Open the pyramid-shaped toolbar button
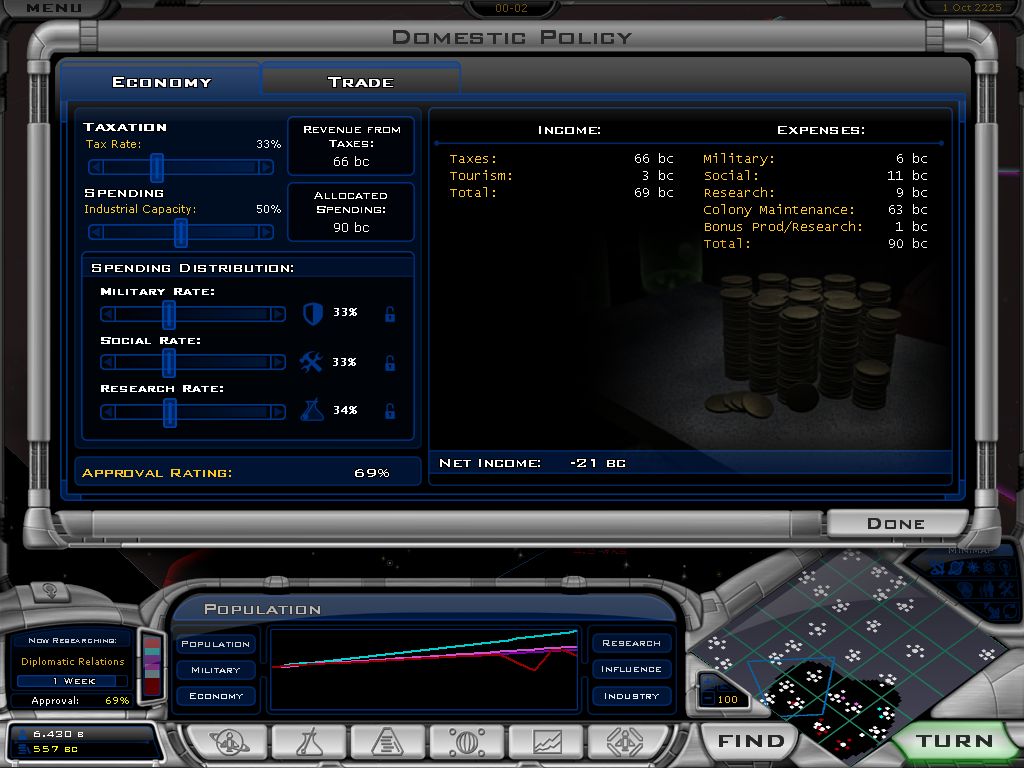The width and height of the screenshot is (1024, 768). [x=388, y=742]
